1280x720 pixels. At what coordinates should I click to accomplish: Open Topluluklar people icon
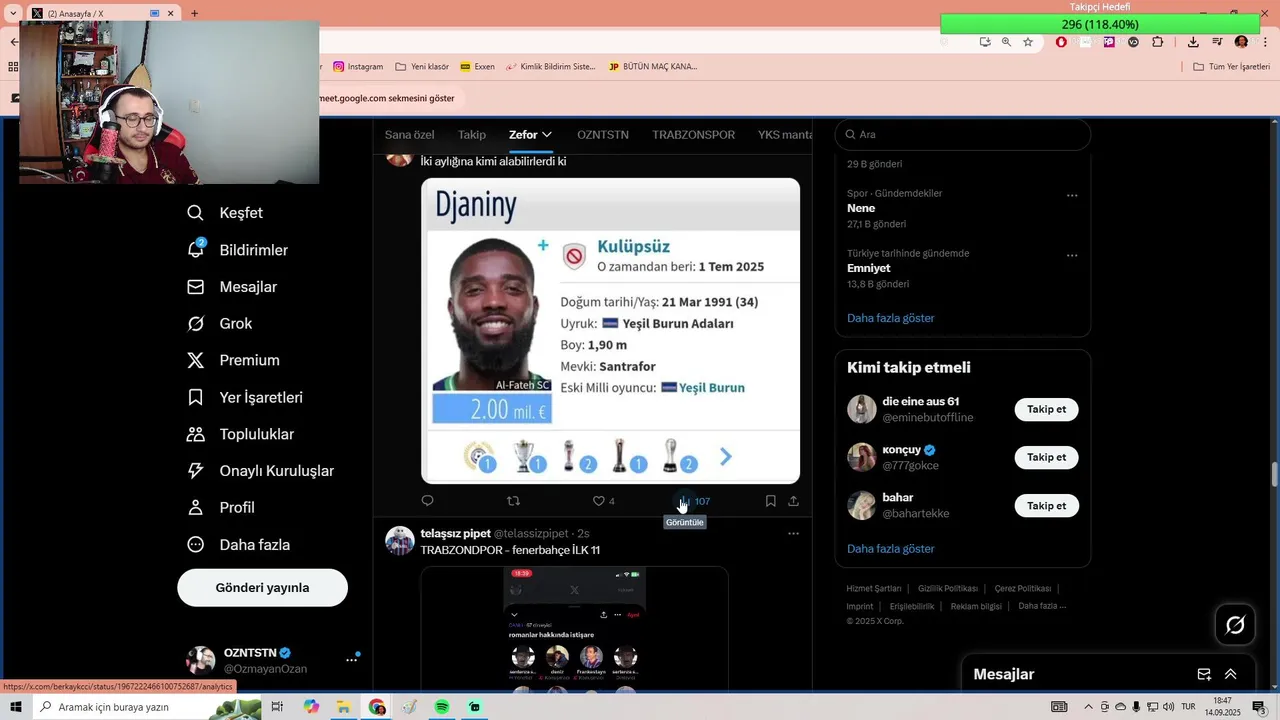click(196, 434)
